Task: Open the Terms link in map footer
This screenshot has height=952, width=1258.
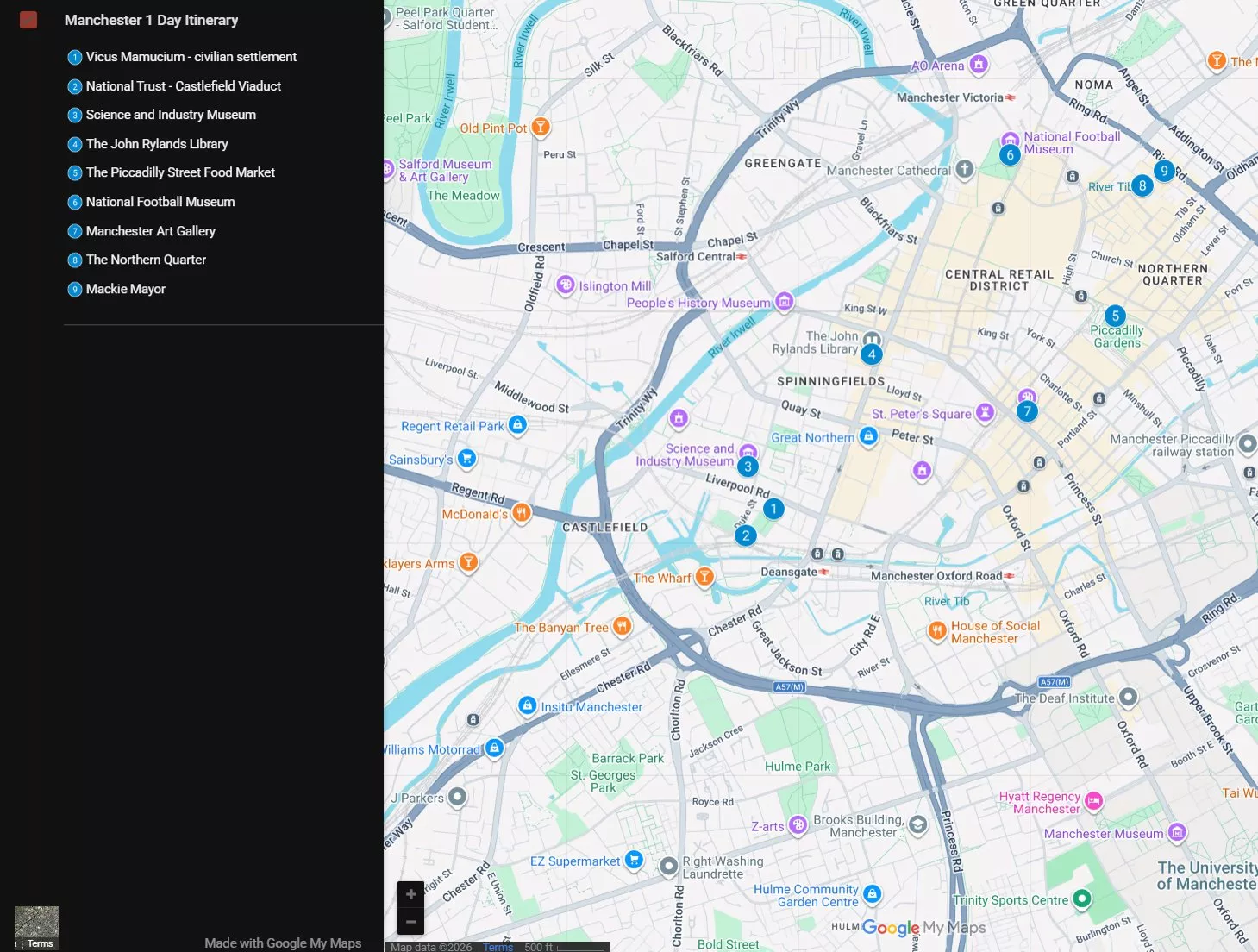Action: point(498,947)
